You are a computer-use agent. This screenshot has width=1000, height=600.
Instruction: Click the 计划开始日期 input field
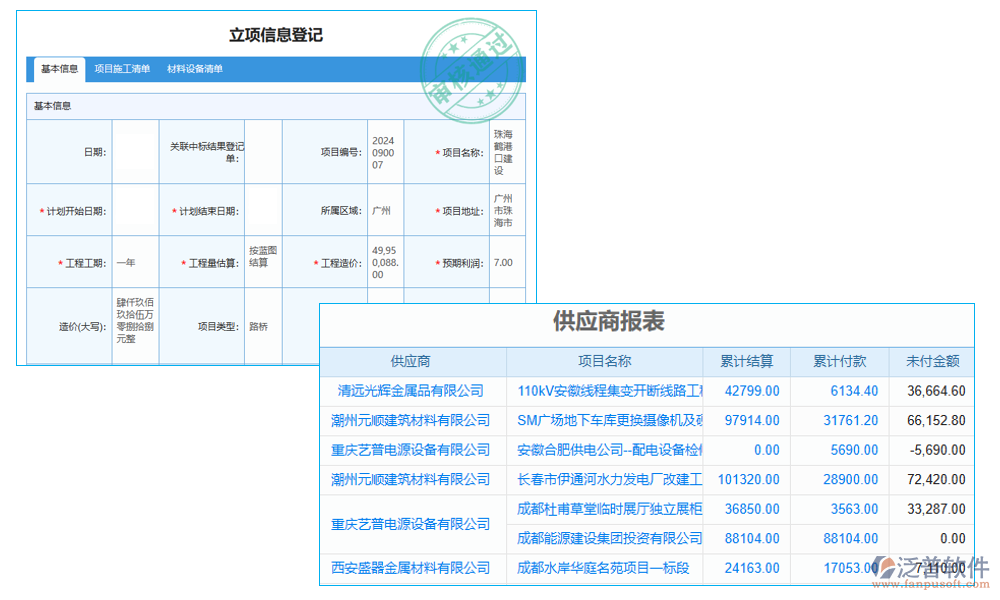tap(135, 210)
